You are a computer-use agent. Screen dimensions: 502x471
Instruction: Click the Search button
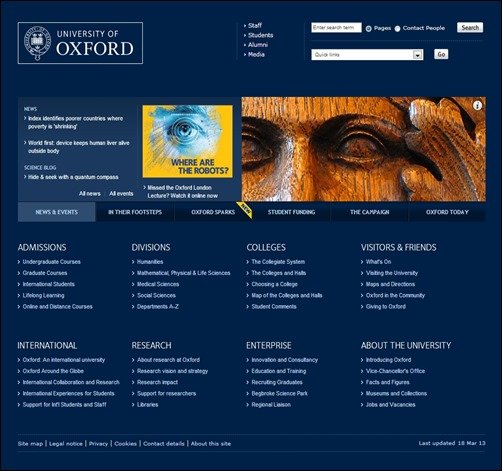470,28
